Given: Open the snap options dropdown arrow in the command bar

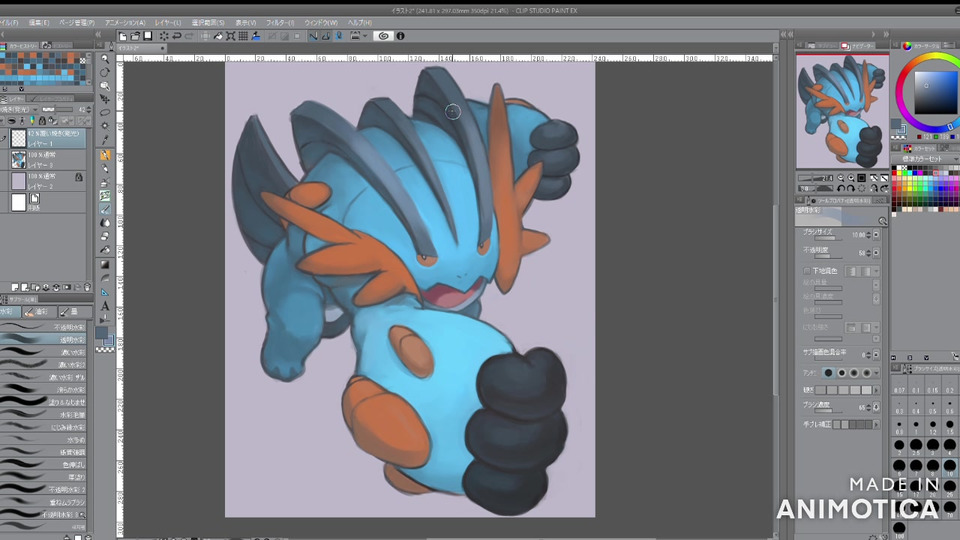Looking at the screenshot, I should (367, 36).
